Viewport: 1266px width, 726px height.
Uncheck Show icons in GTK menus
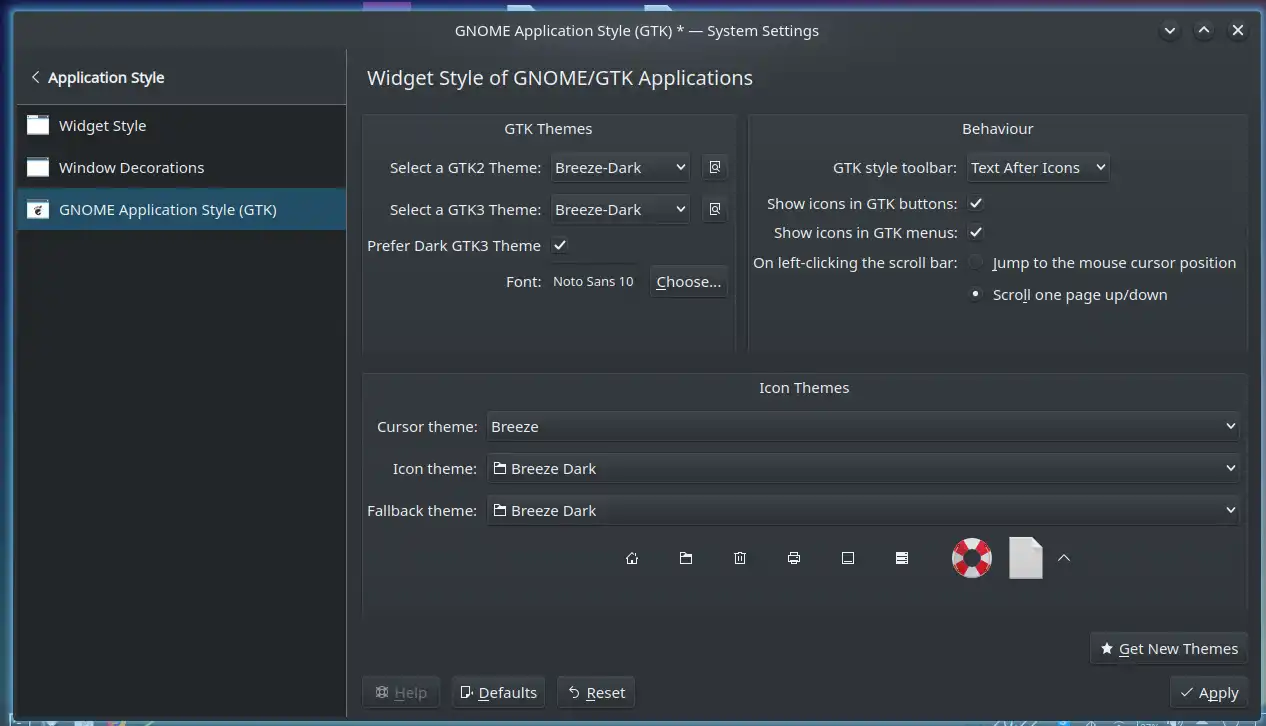pyautogui.click(x=976, y=233)
